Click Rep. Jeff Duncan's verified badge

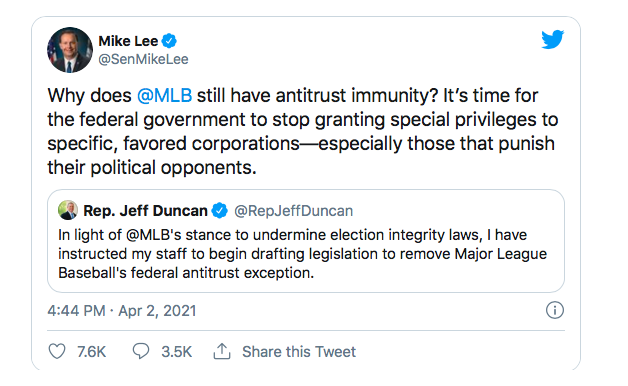[219, 210]
